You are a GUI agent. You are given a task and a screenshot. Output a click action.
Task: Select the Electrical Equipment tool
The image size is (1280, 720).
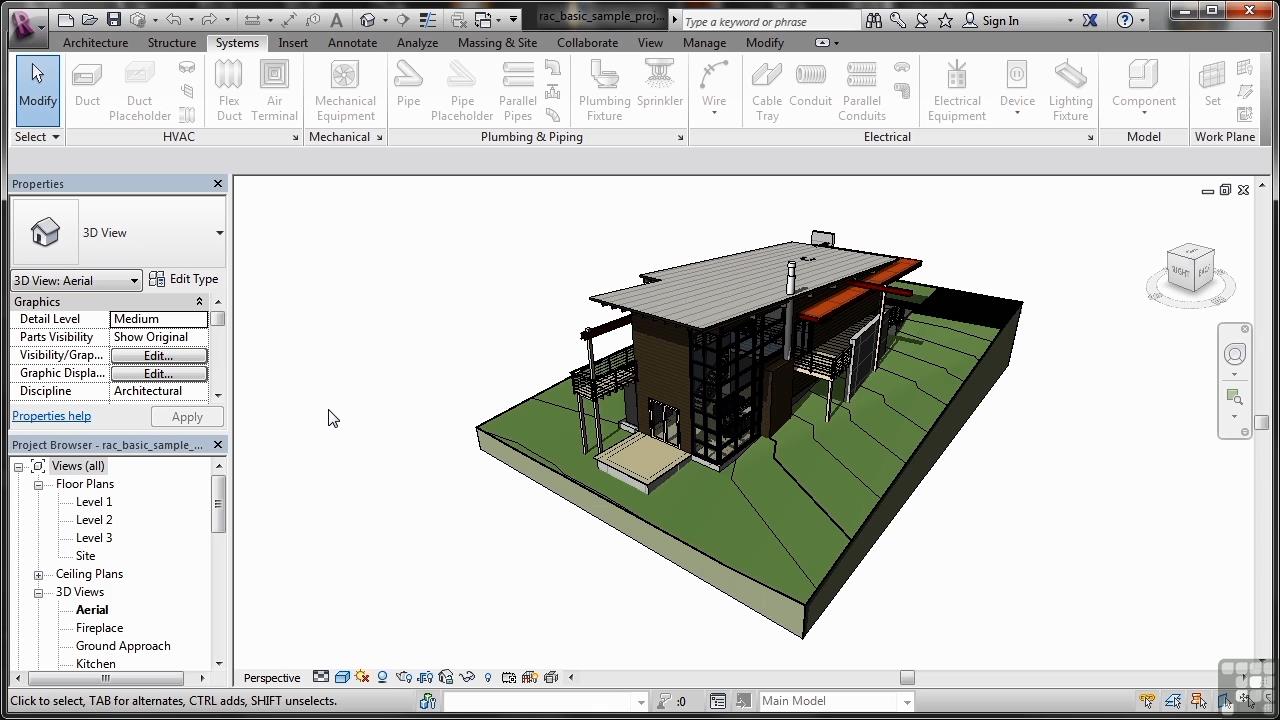957,90
